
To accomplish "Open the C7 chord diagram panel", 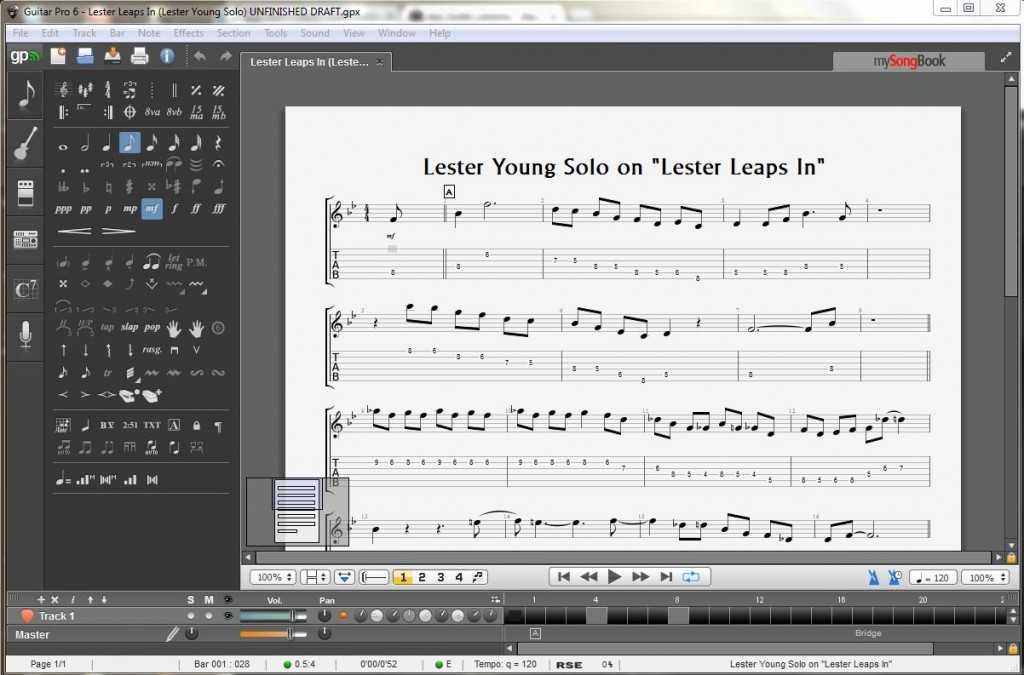I will (25, 289).
